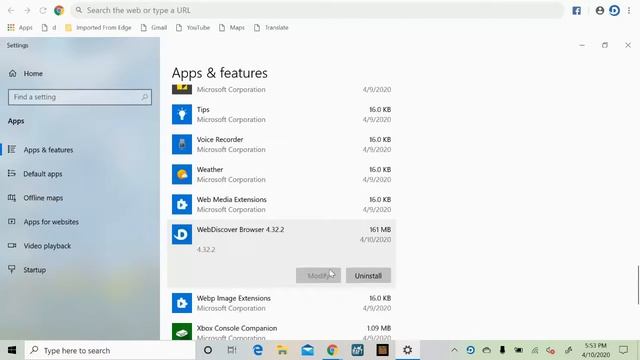
Task: Click the greyed-out Modify button
Action: point(318,276)
